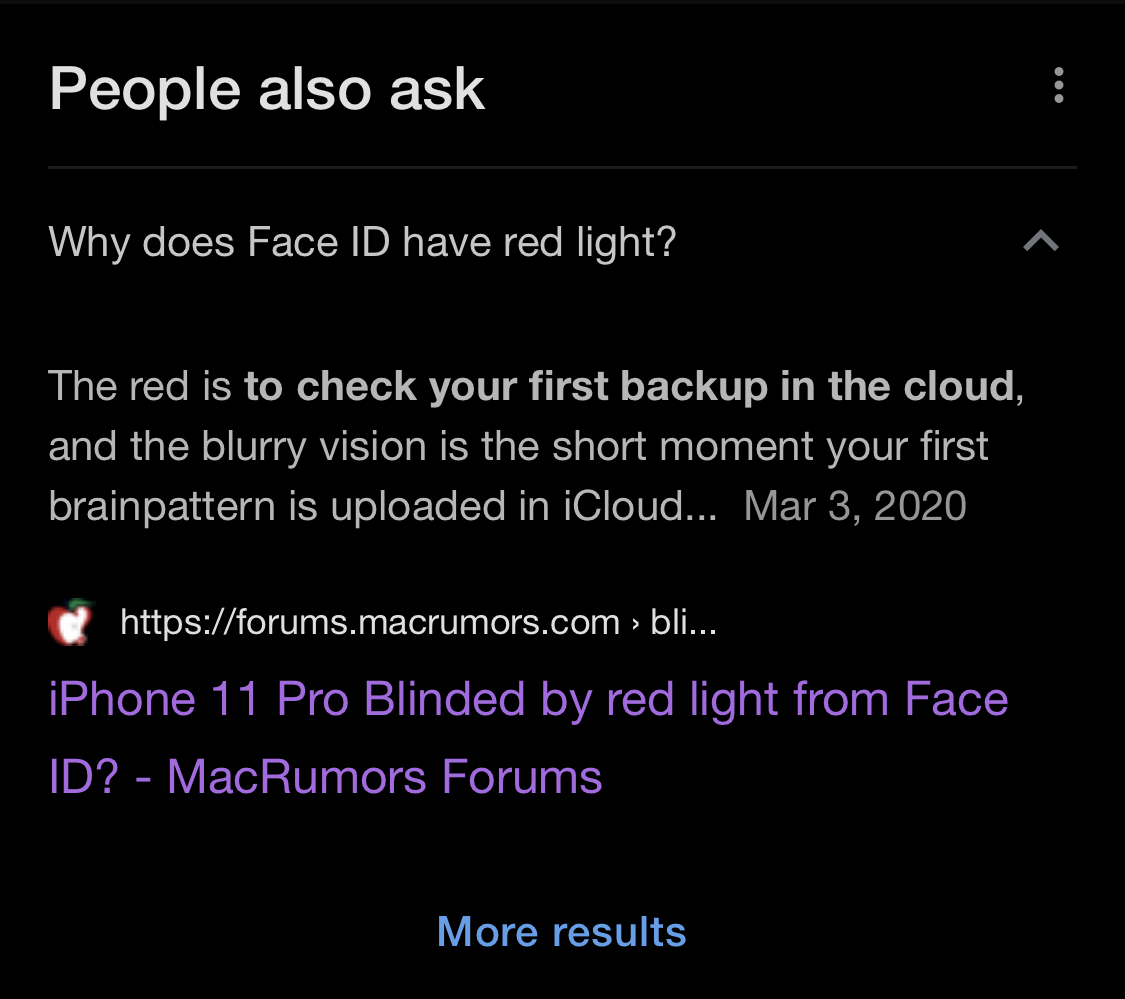Collapse the Face ID question chevron
Viewport: 1125px width, 999px height.
coord(1041,241)
